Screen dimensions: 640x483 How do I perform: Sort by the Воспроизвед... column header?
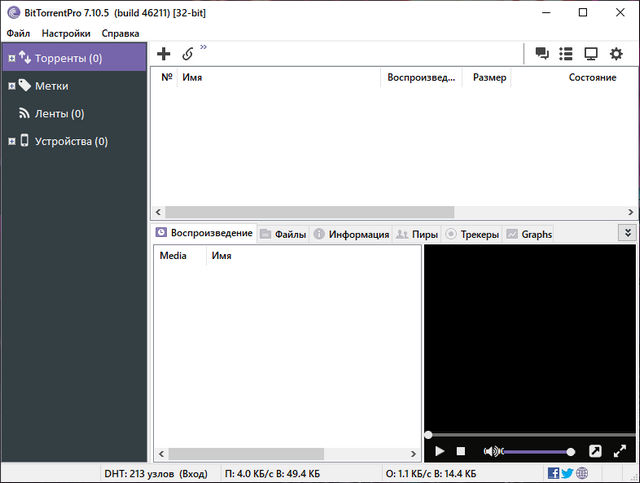421,77
